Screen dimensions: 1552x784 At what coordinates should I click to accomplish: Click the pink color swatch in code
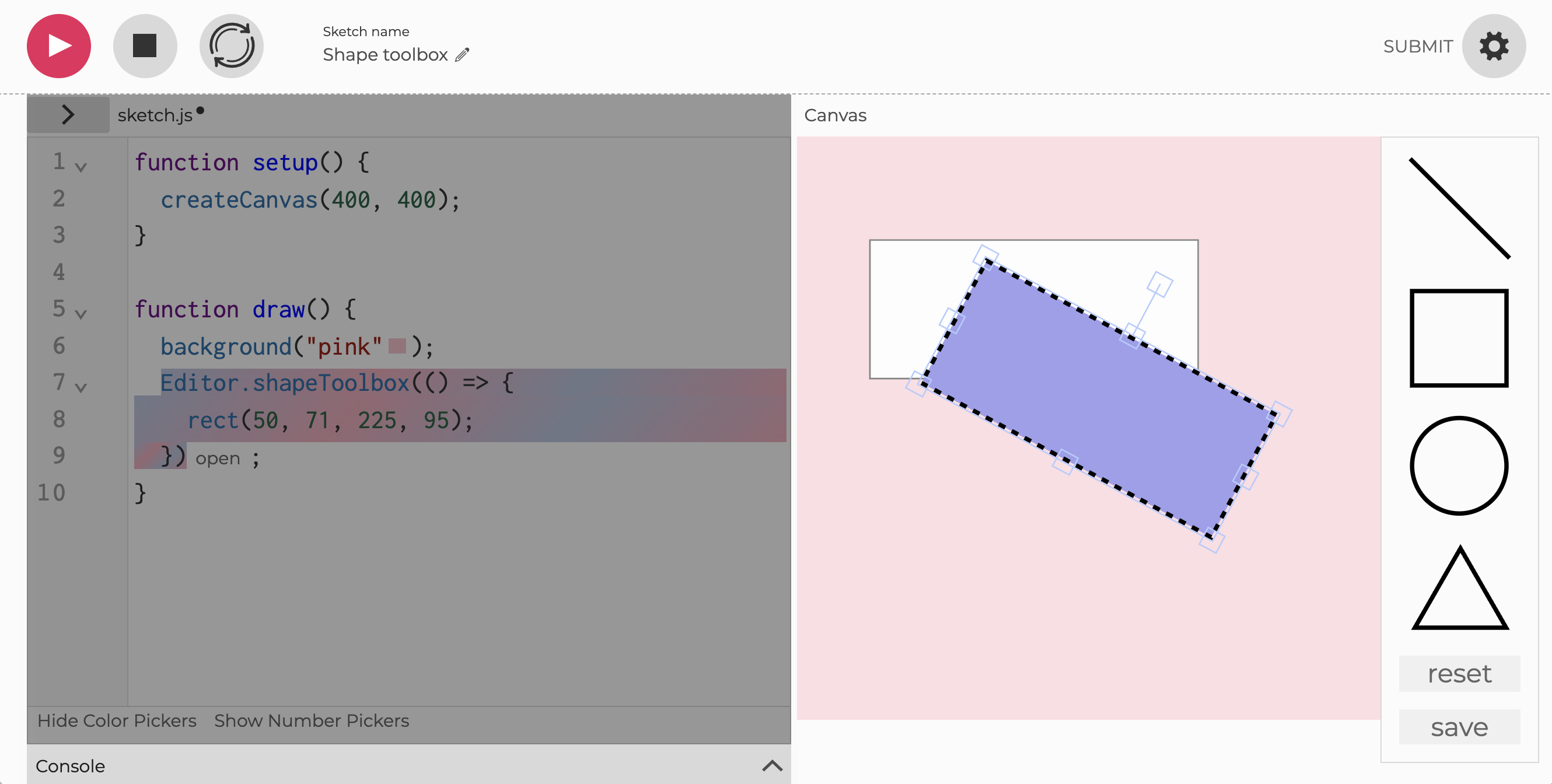[x=397, y=346]
